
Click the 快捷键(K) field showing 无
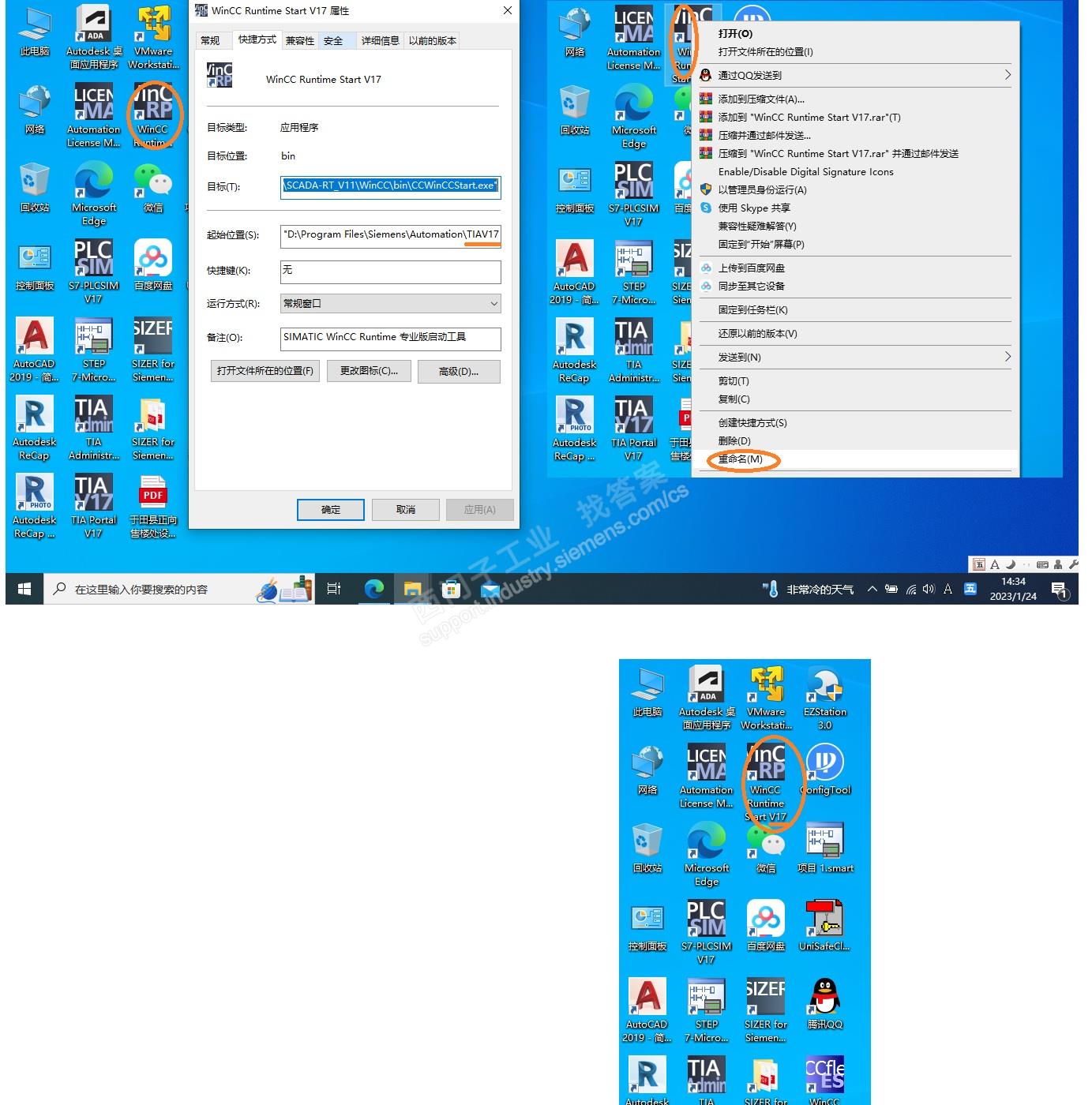pos(391,271)
